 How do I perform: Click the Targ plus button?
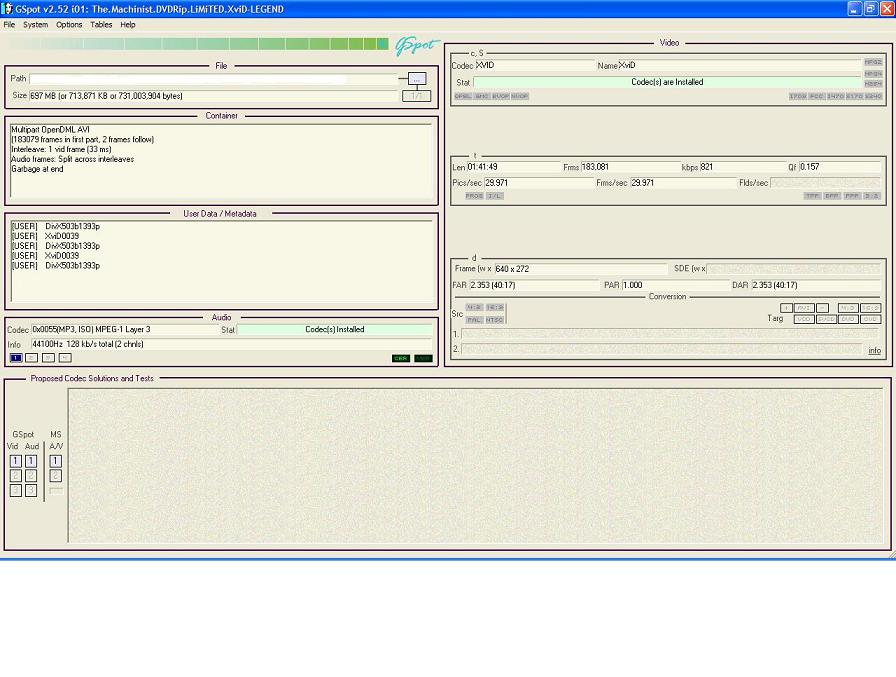point(786,308)
